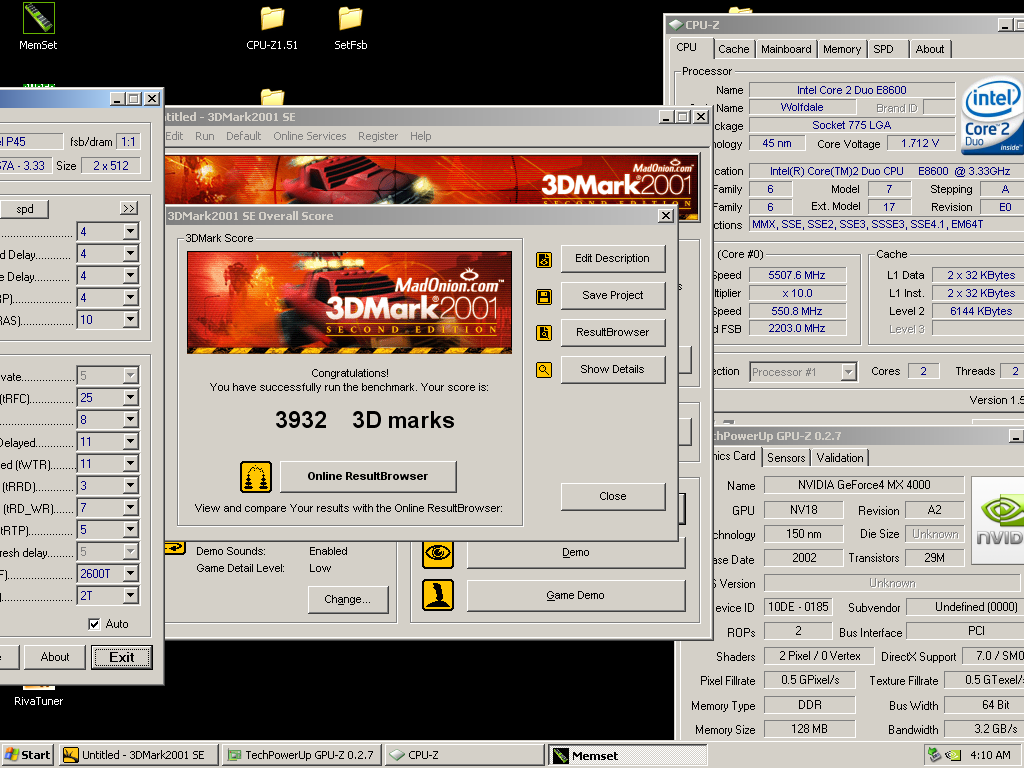Select the Memset taskbar button
Viewport: 1024px width, 768px height.
(627, 756)
